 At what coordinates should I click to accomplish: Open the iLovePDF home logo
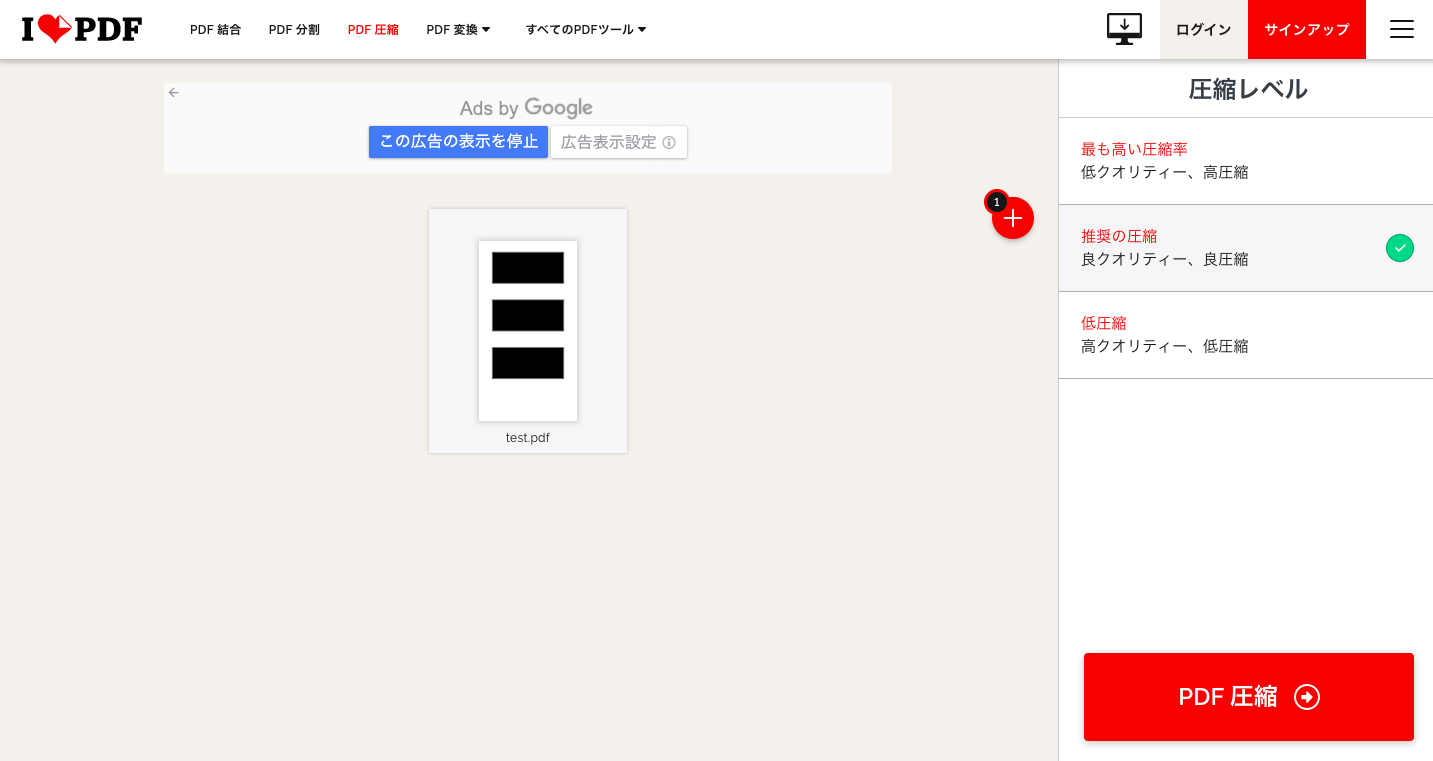(82, 29)
